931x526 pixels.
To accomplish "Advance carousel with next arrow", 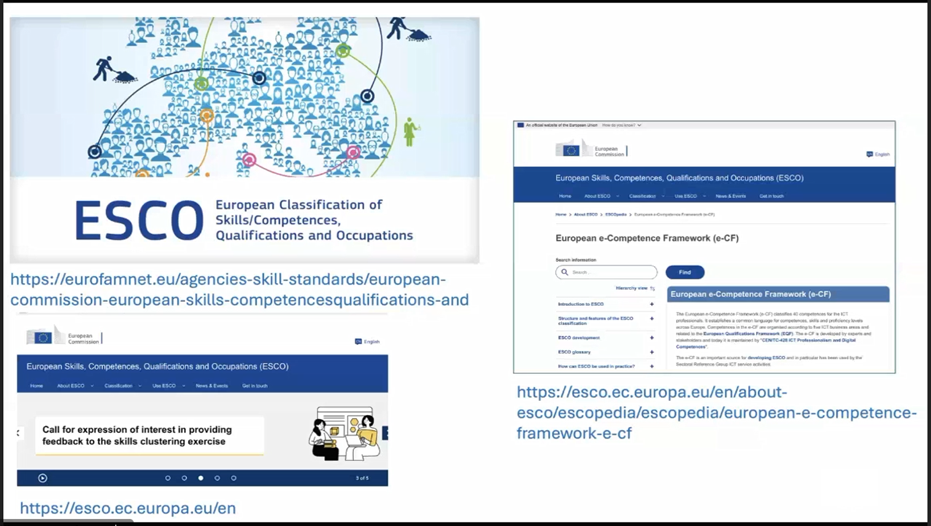I will pyautogui.click(x=385, y=433).
